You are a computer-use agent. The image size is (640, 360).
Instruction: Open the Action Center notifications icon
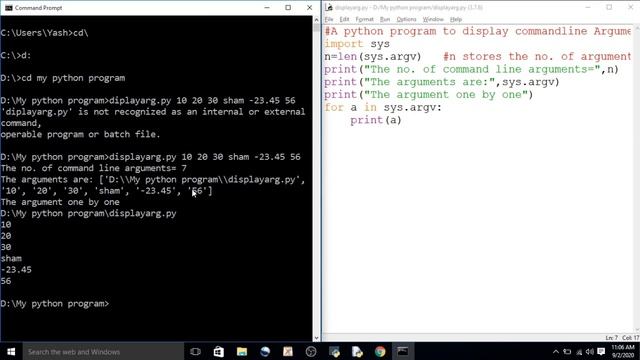coord(601,351)
